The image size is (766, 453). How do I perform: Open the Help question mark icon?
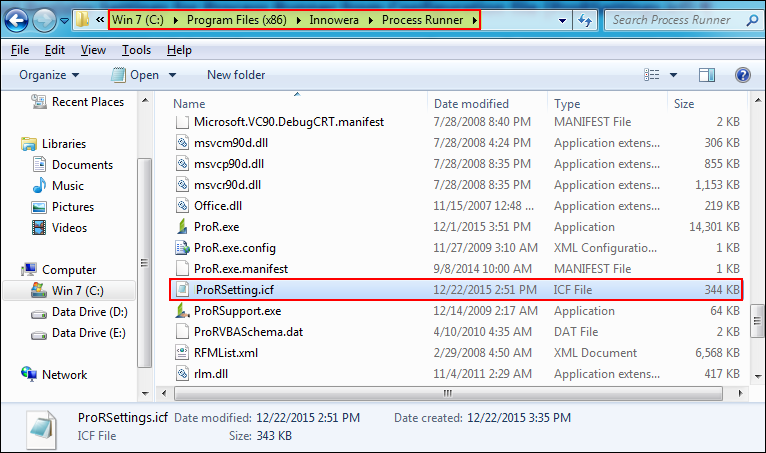click(x=742, y=74)
